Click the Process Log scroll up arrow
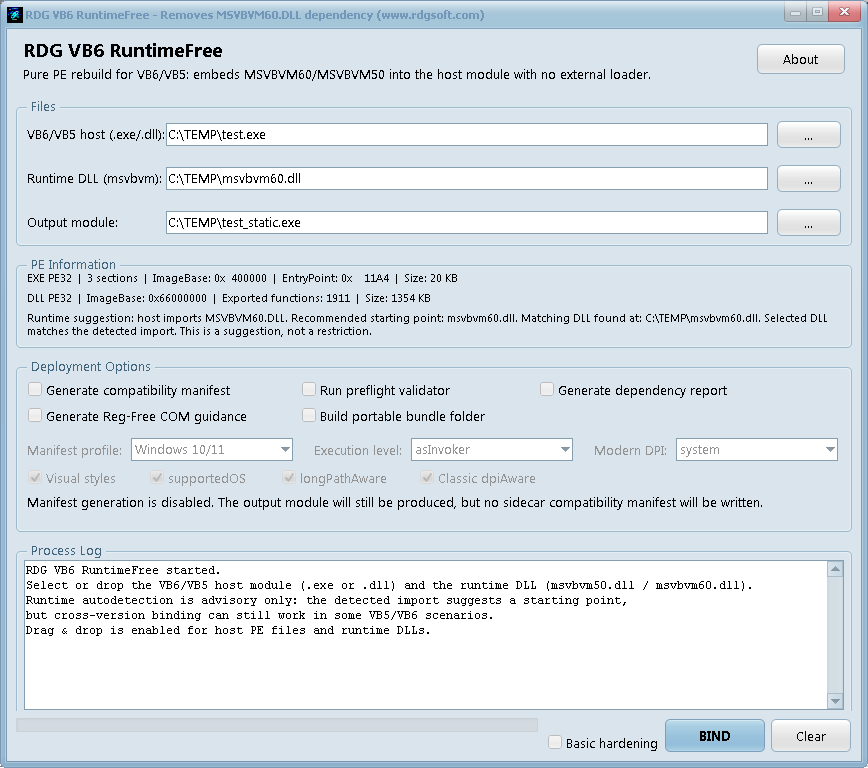 tap(835, 569)
